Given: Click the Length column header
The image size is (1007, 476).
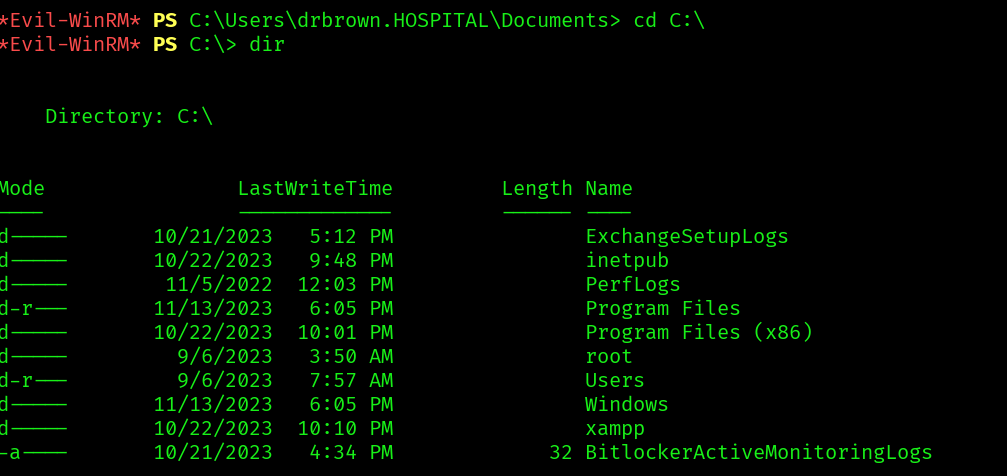Looking at the screenshot, I should [x=537, y=189].
